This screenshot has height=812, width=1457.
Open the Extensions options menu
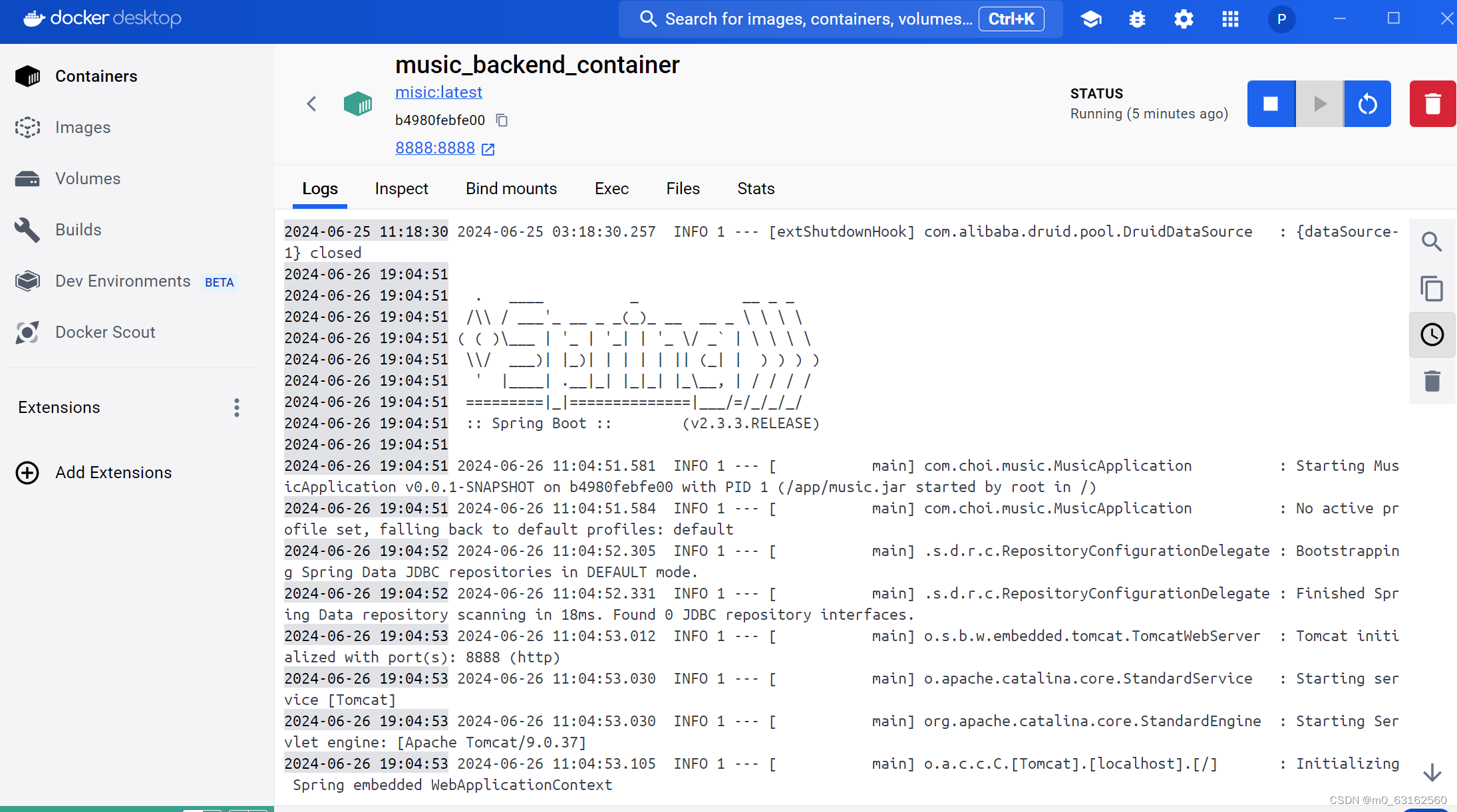pos(237,408)
